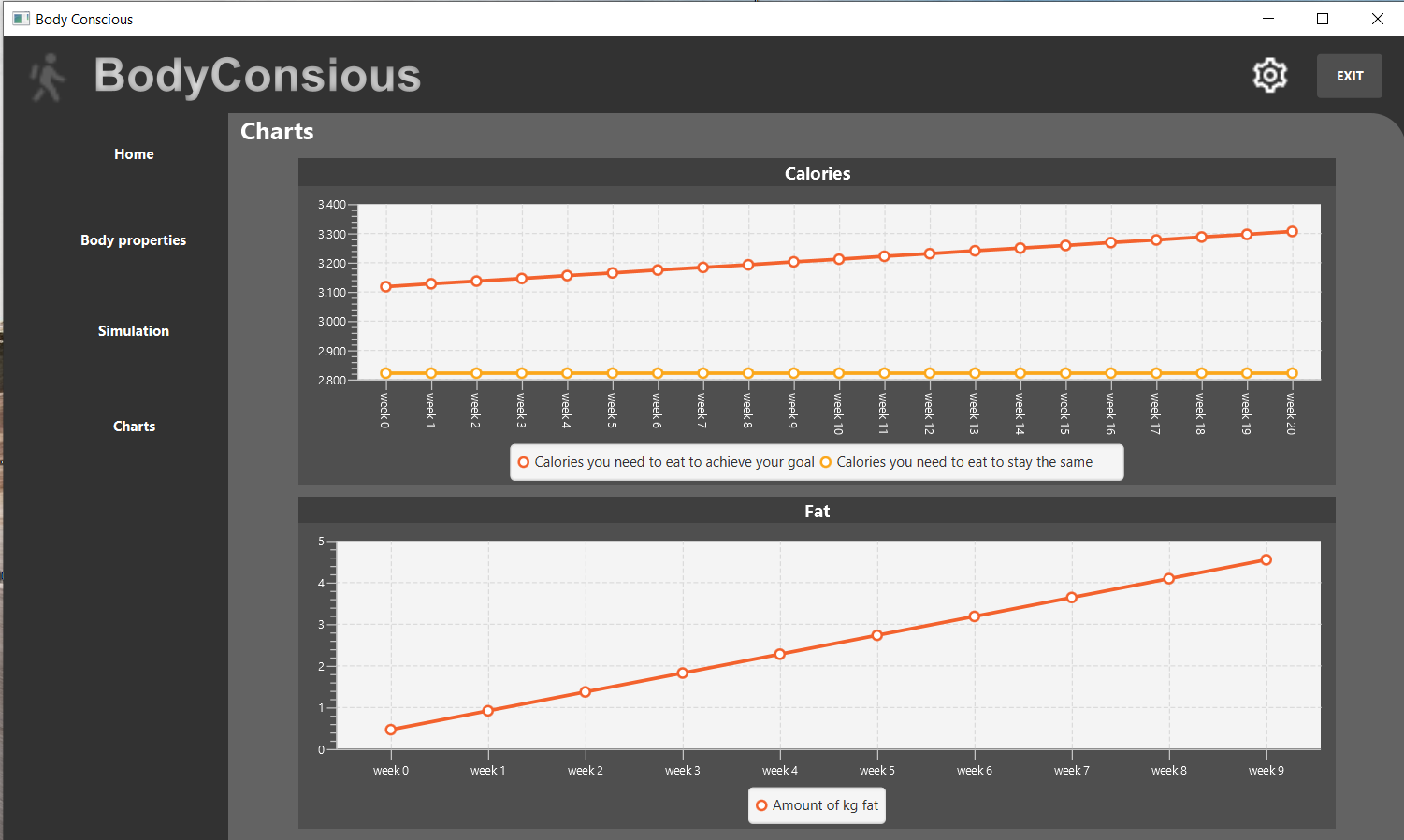The width and height of the screenshot is (1404, 840).
Task: Click the 'week 1' label on the Fat chart axis
Action: [x=488, y=771]
